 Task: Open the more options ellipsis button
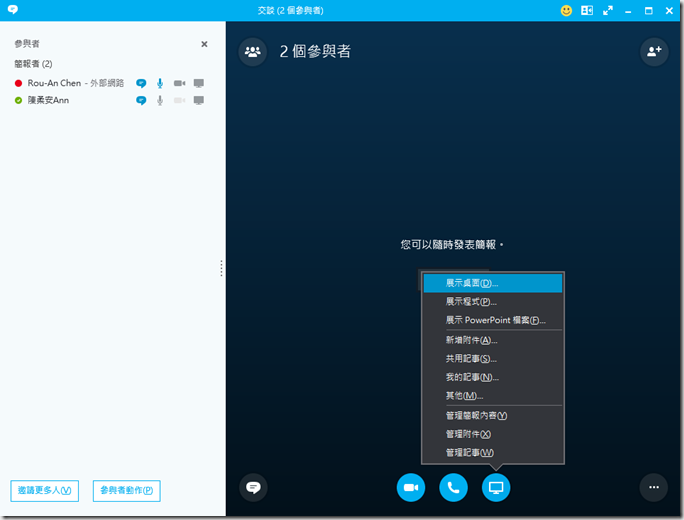coord(654,487)
